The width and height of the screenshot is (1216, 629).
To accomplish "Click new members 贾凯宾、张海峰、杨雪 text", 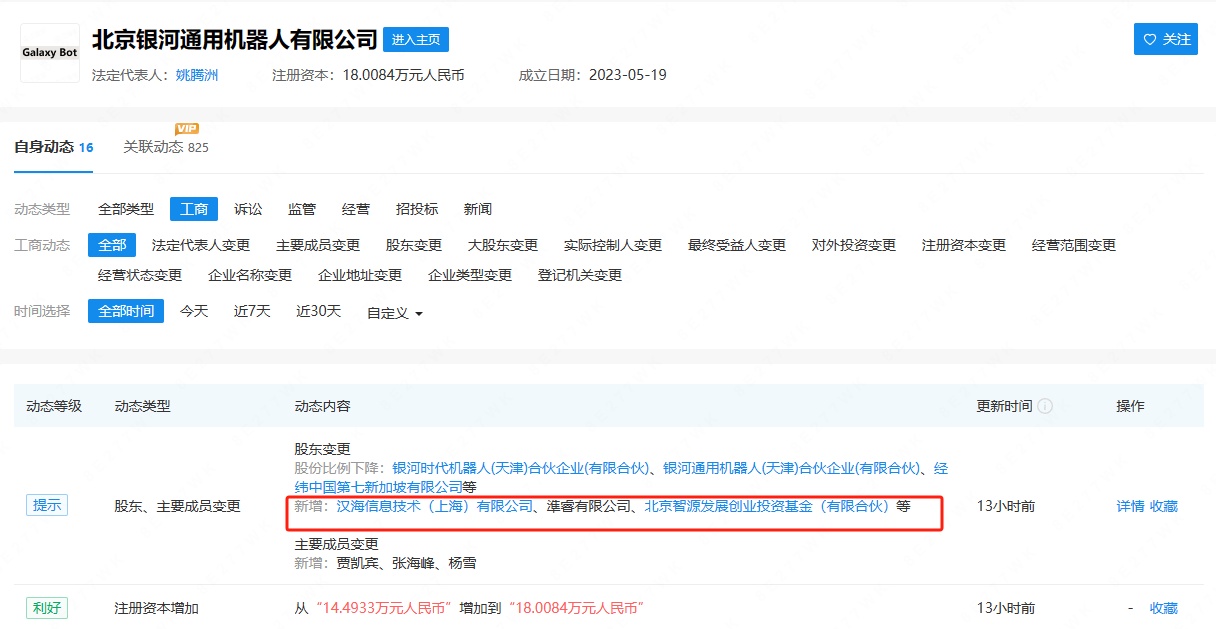I will pyautogui.click(x=406, y=563).
